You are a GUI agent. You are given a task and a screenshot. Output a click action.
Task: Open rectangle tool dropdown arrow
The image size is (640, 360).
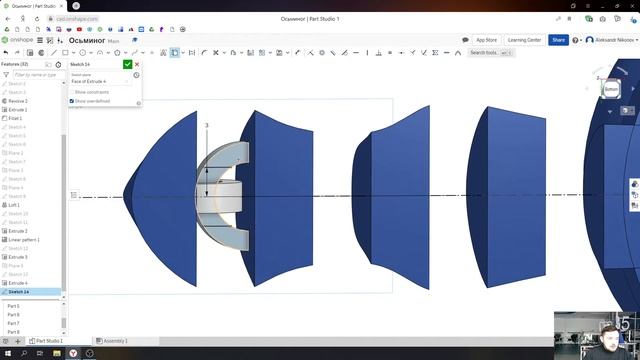pos(73,53)
